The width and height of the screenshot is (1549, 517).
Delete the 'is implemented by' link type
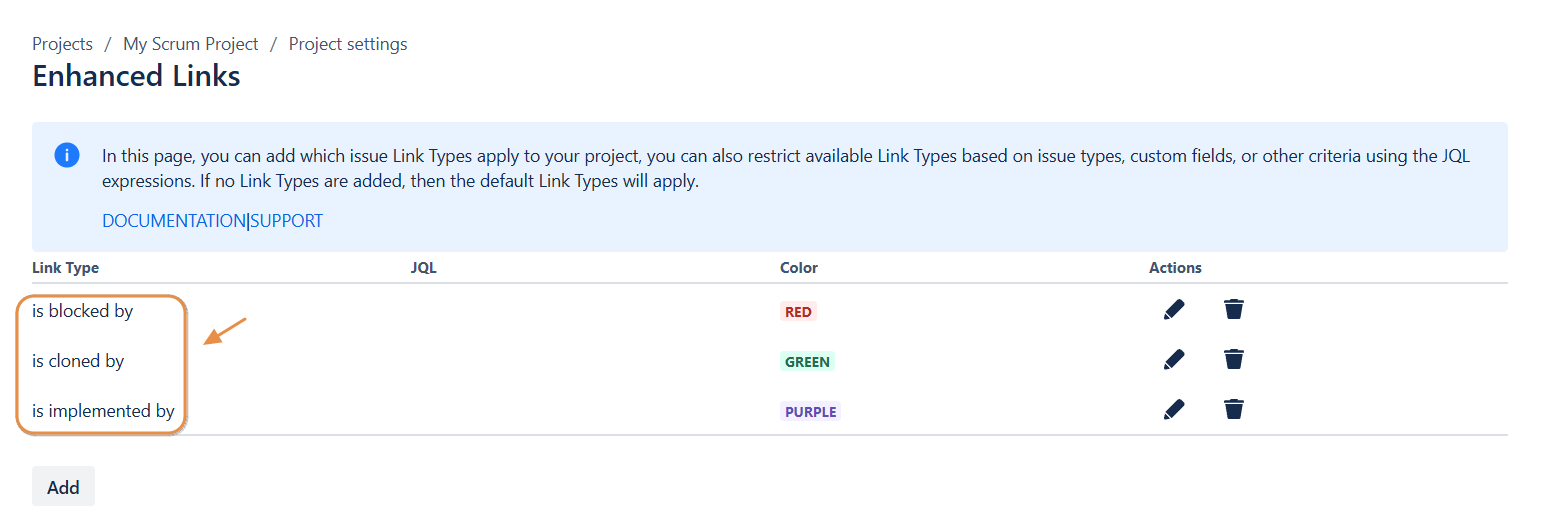(1234, 409)
